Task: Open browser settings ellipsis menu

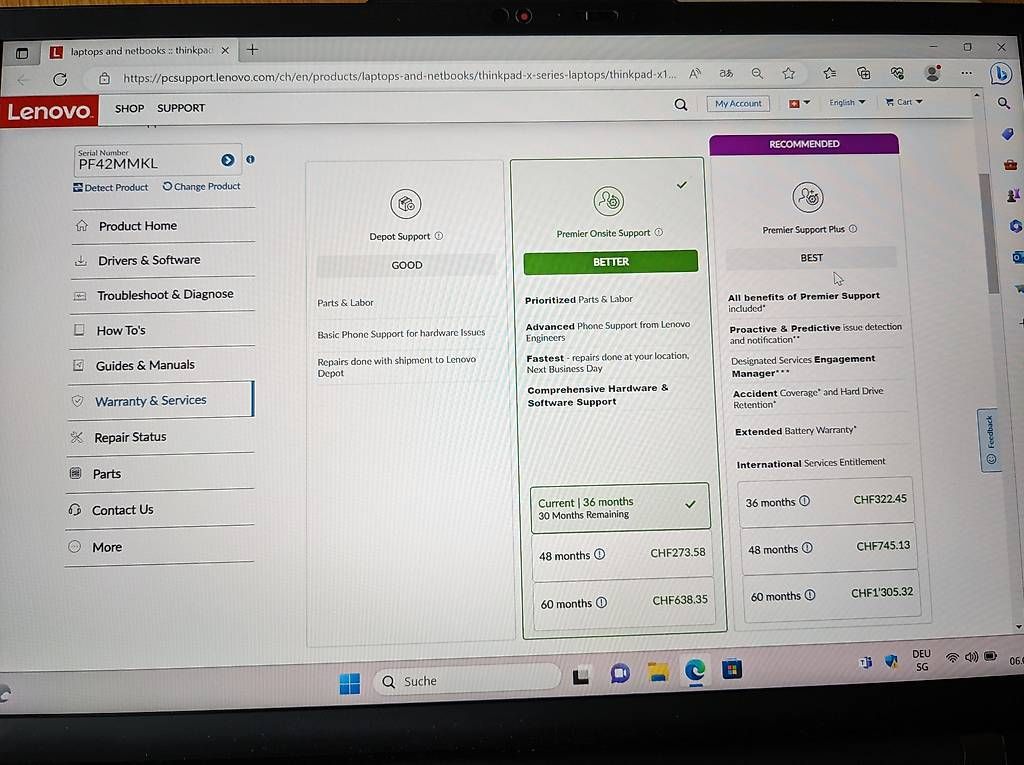Action: (967, 73)
